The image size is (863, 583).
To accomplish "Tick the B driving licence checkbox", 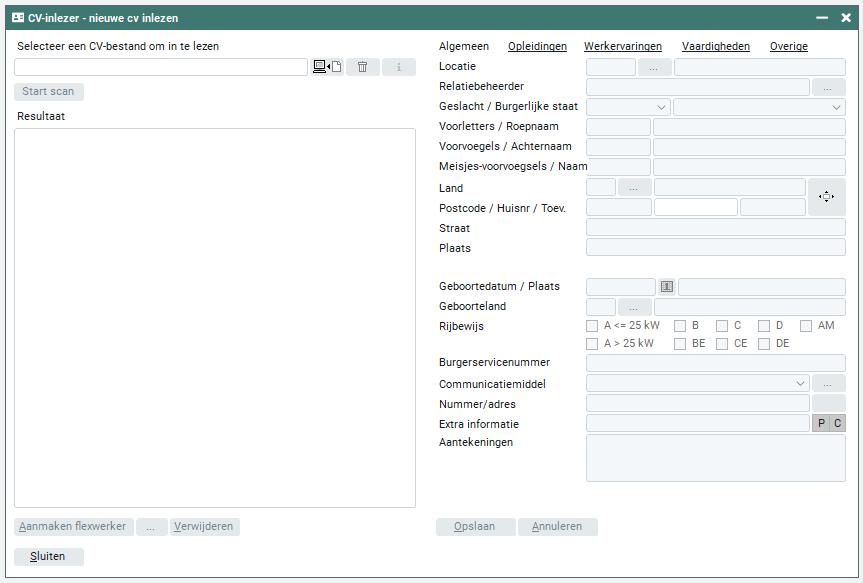I will 680,326.
